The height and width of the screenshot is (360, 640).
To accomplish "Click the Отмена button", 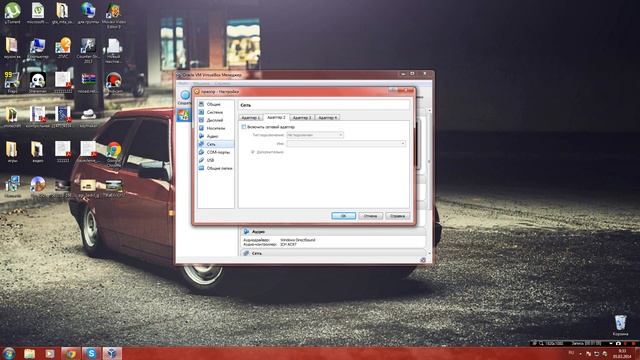I will click(371, 216).
